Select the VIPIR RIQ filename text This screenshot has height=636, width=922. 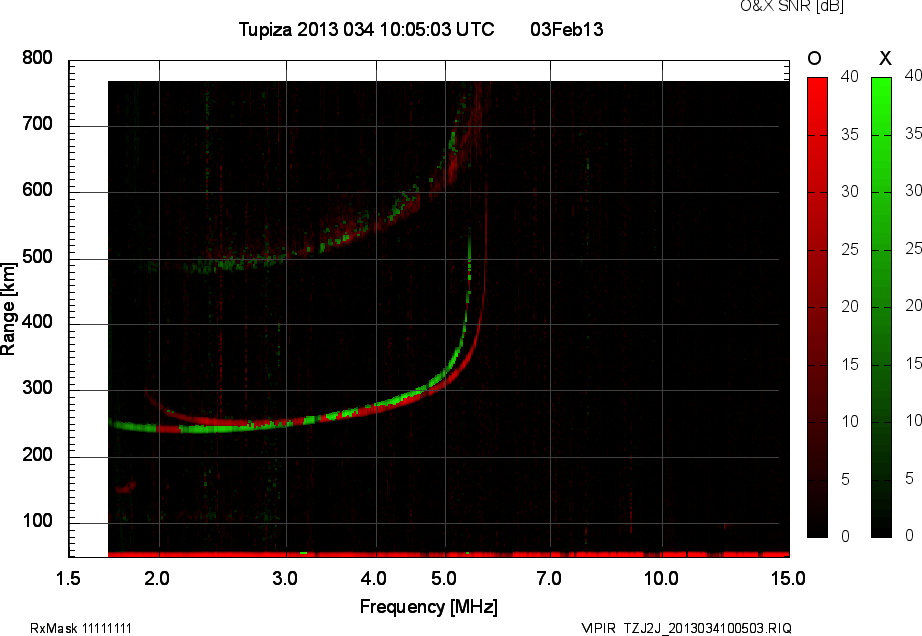686,628
